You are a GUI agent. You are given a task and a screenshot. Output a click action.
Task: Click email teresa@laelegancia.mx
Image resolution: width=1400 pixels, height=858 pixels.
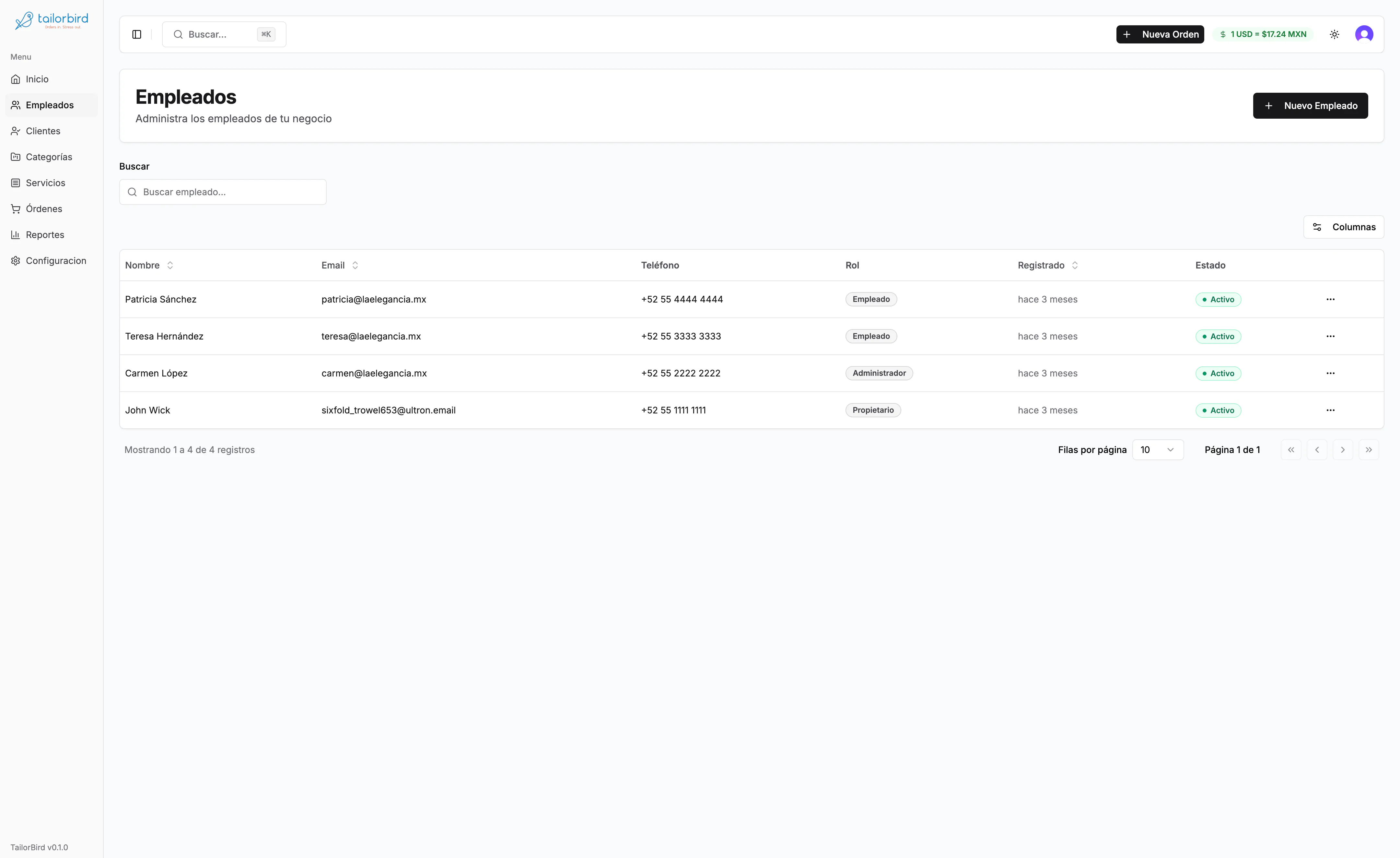(371, 337)
